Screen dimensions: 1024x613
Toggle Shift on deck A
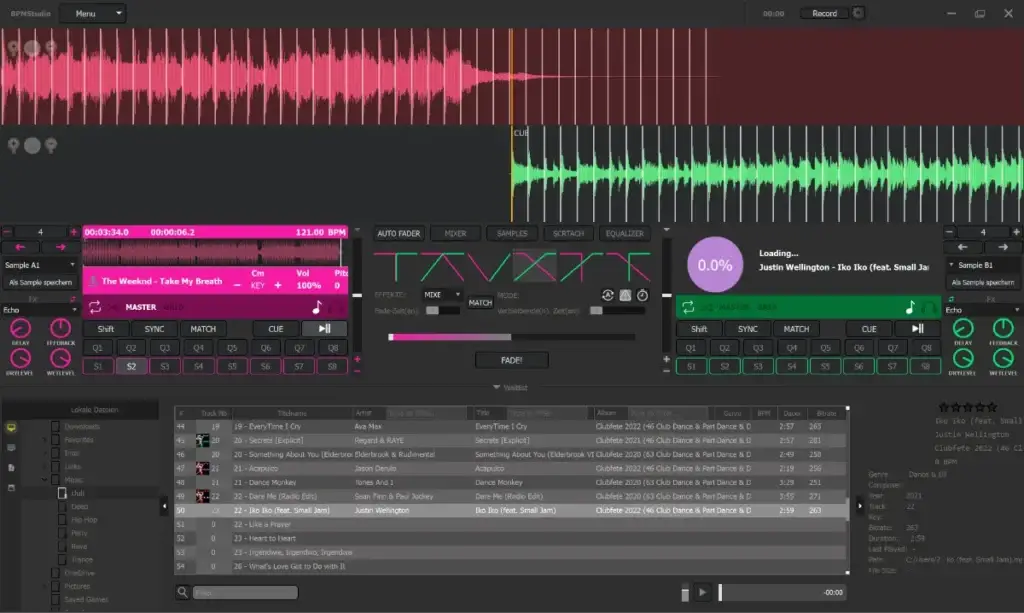pos(106,329)
